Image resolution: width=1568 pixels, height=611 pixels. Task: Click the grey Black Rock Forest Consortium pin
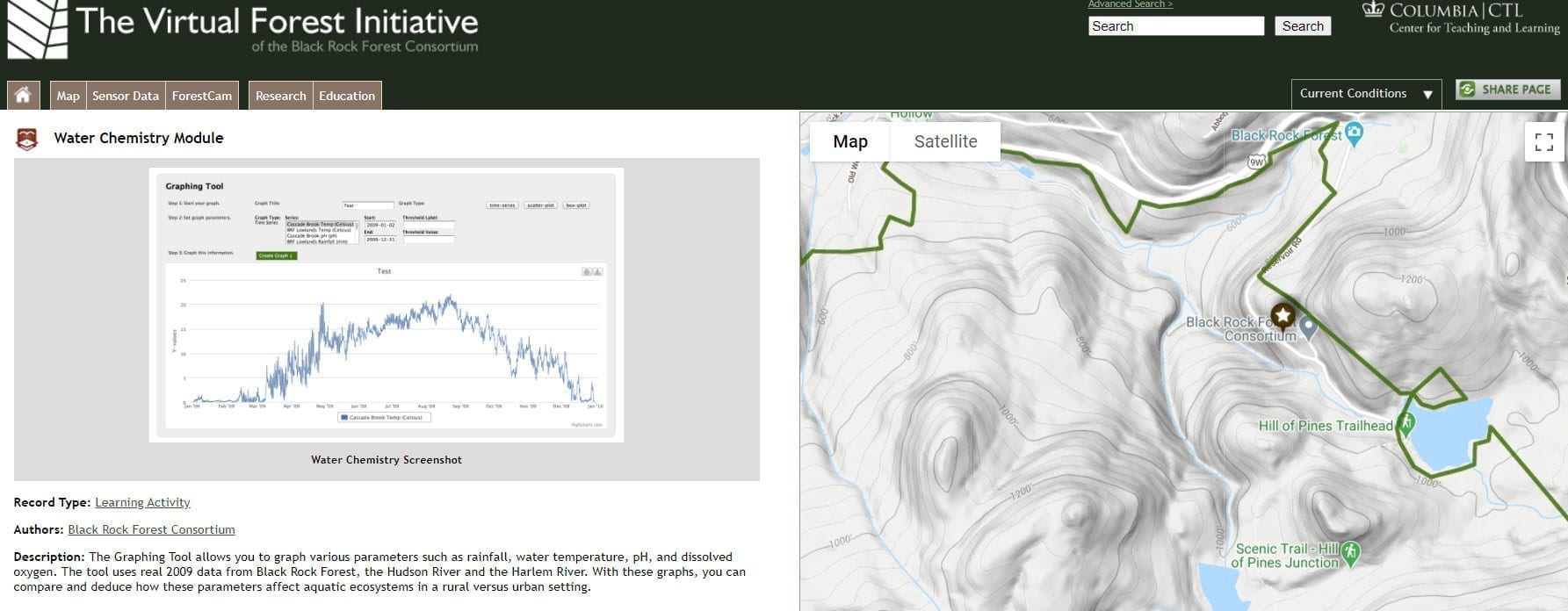(x=1308, y=327)
